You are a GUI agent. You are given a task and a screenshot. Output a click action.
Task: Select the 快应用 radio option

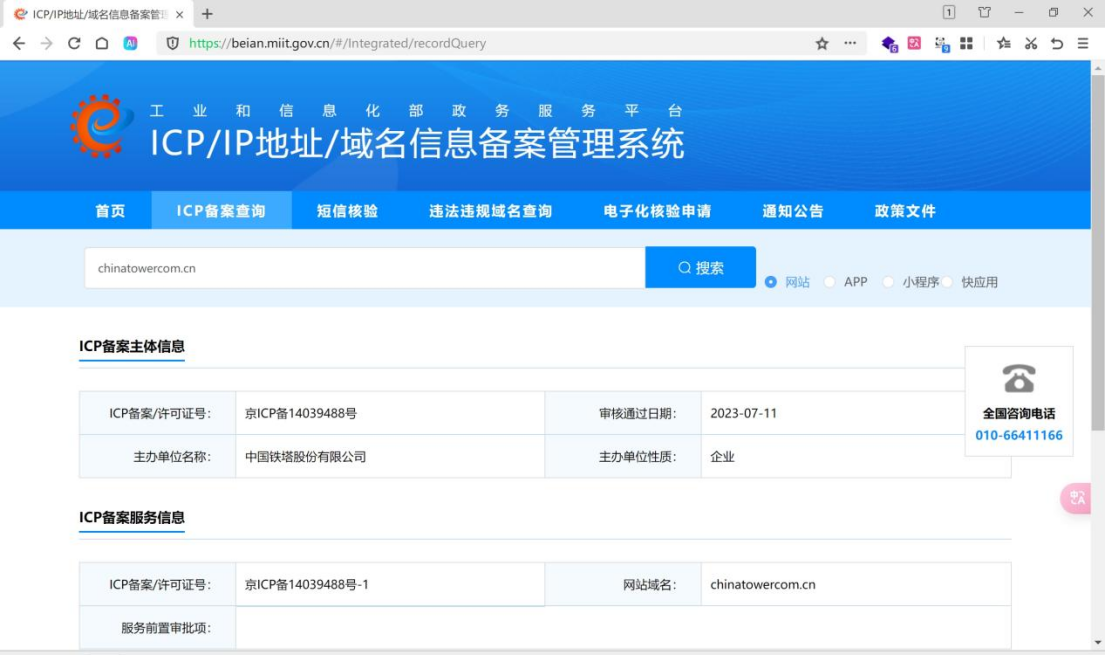(948, 282)
